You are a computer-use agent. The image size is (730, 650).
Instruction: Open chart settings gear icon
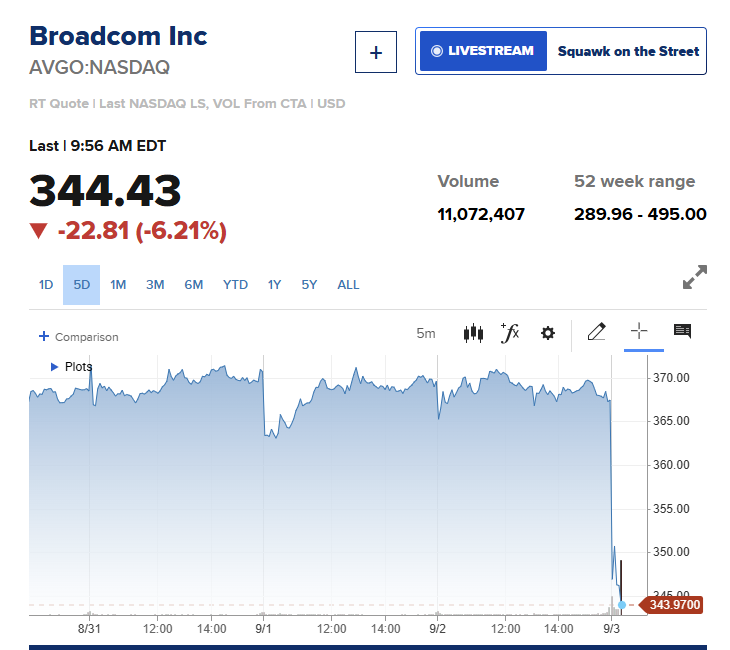click(x=548, y=333)
